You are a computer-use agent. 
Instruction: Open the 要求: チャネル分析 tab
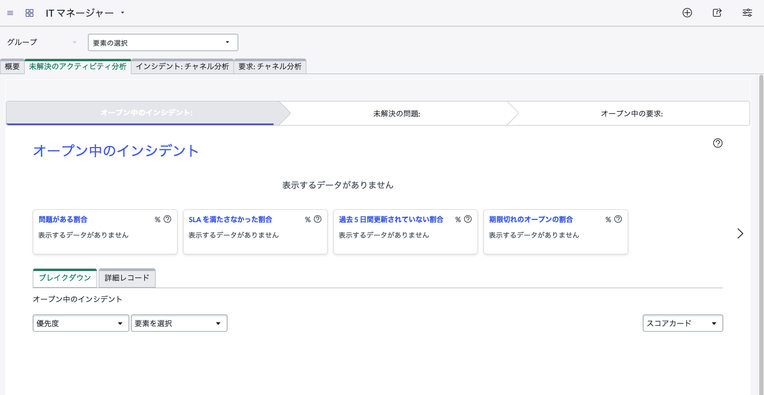tap(270, 67)
